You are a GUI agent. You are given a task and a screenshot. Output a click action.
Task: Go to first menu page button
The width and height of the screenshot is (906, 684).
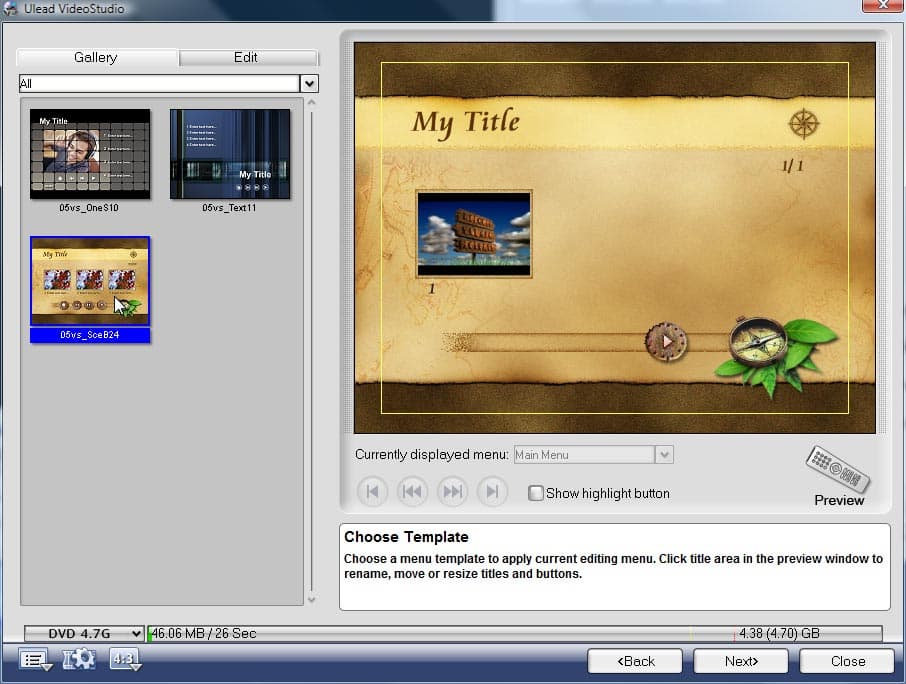tap(372, 492)
